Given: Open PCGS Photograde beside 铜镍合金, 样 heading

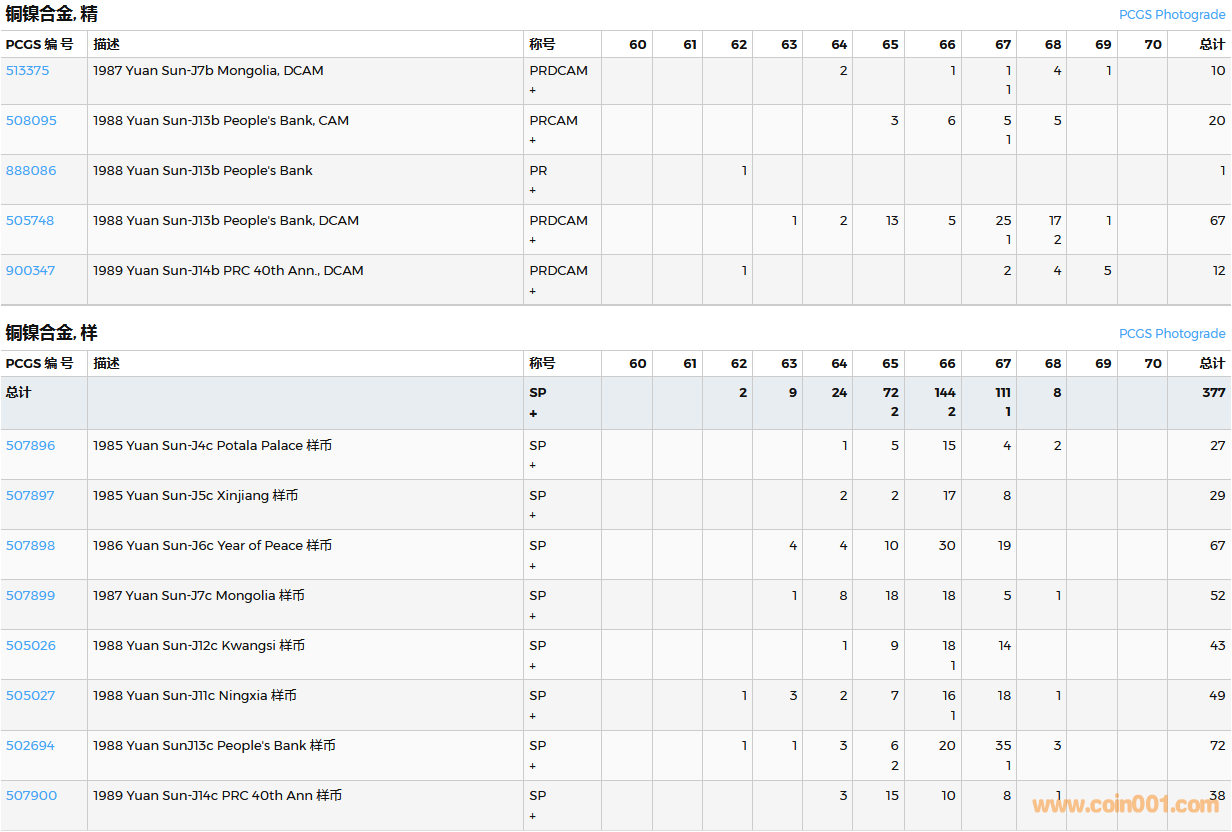Looking at the screenshot, I should click(1171, 334).
